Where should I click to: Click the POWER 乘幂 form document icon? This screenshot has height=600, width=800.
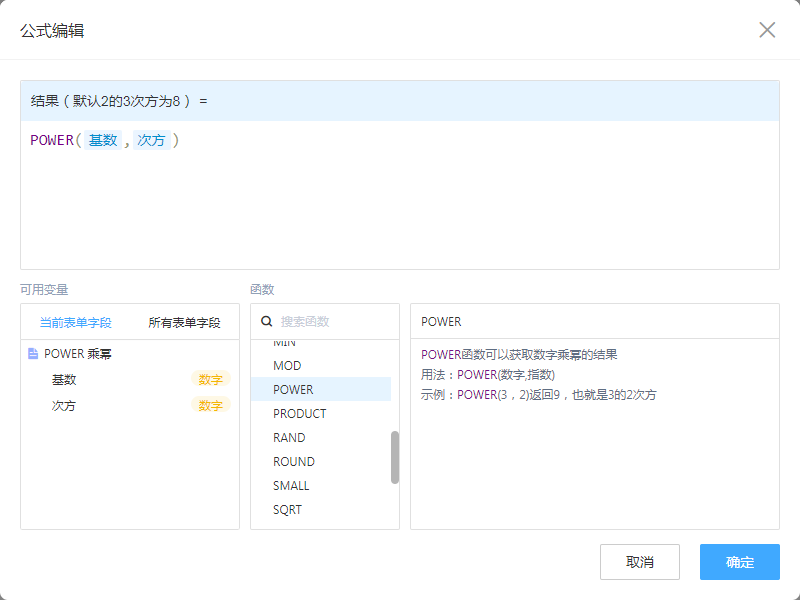tap(33, 354)
